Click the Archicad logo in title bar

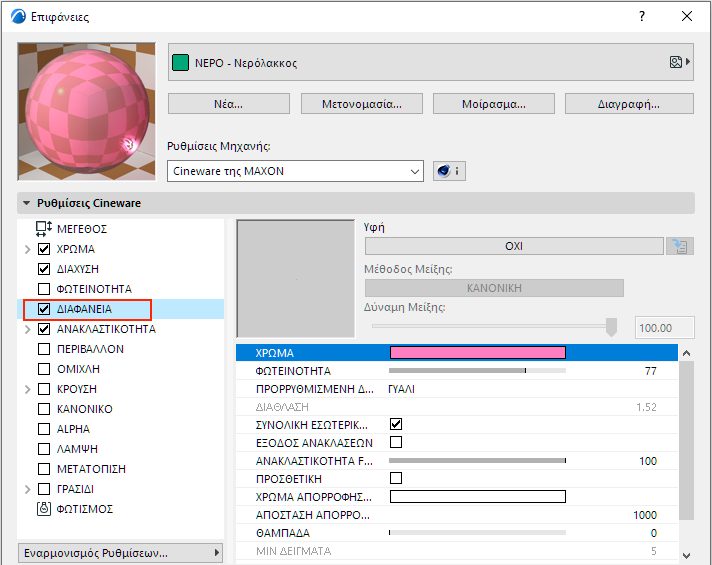coord(19,16)
